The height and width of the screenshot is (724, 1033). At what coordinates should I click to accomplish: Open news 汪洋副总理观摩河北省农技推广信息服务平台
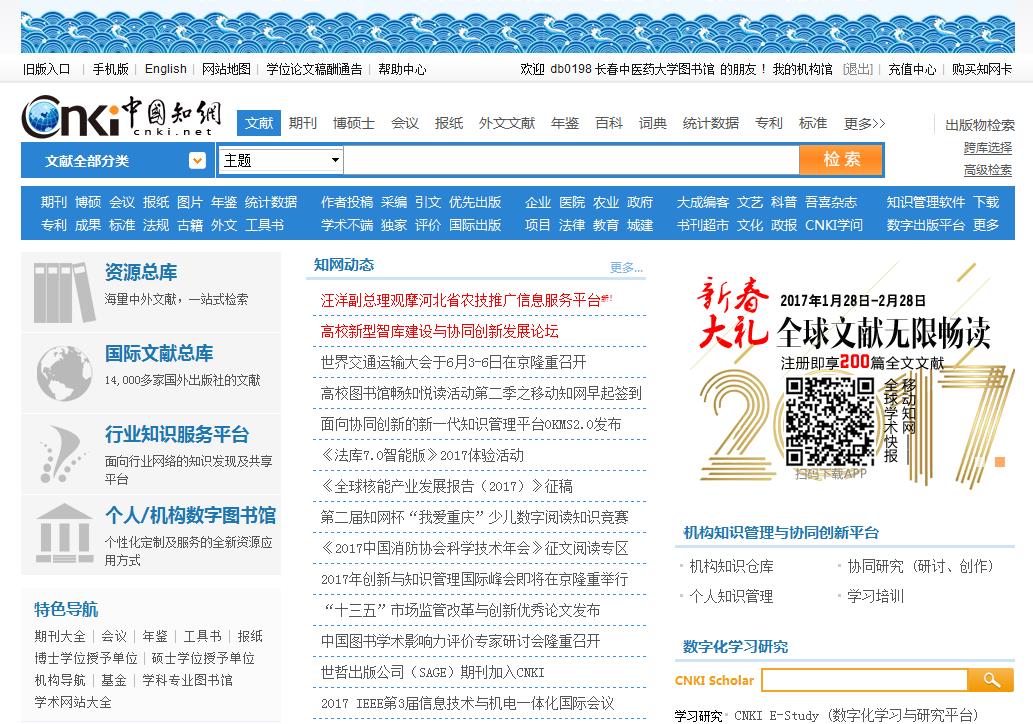coord(461,300)
